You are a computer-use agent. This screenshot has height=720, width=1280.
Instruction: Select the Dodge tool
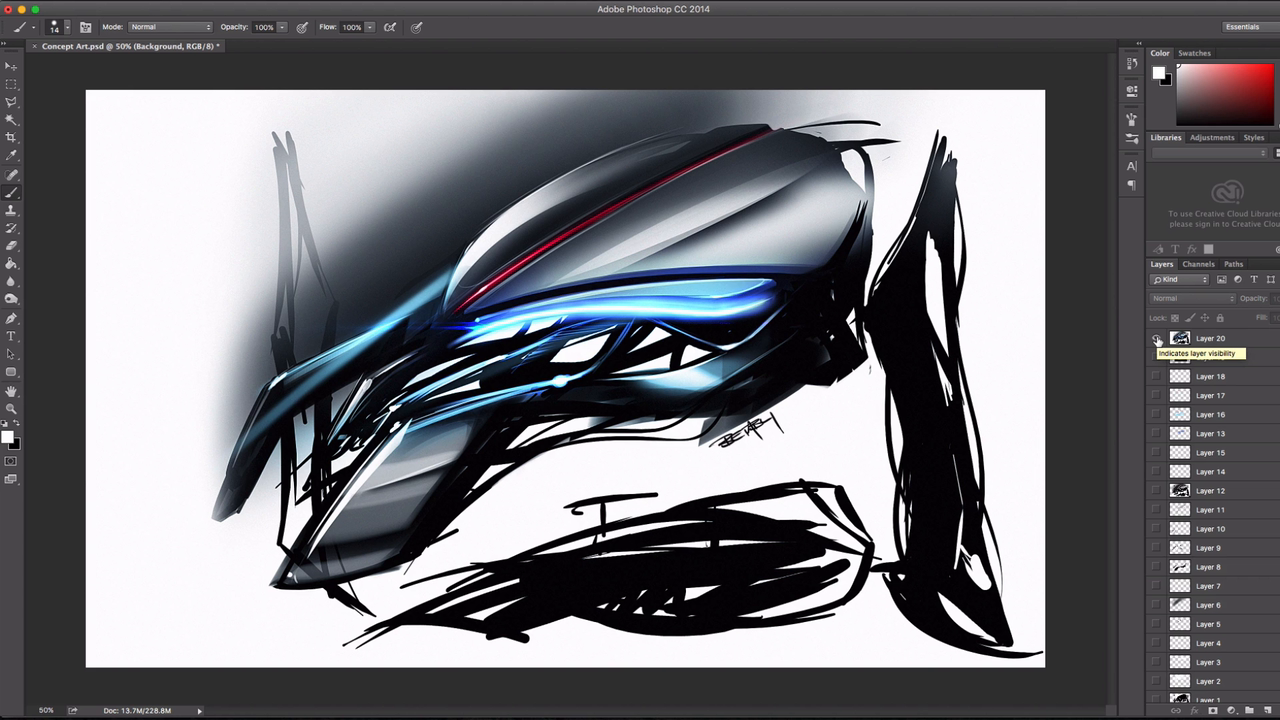11,299
